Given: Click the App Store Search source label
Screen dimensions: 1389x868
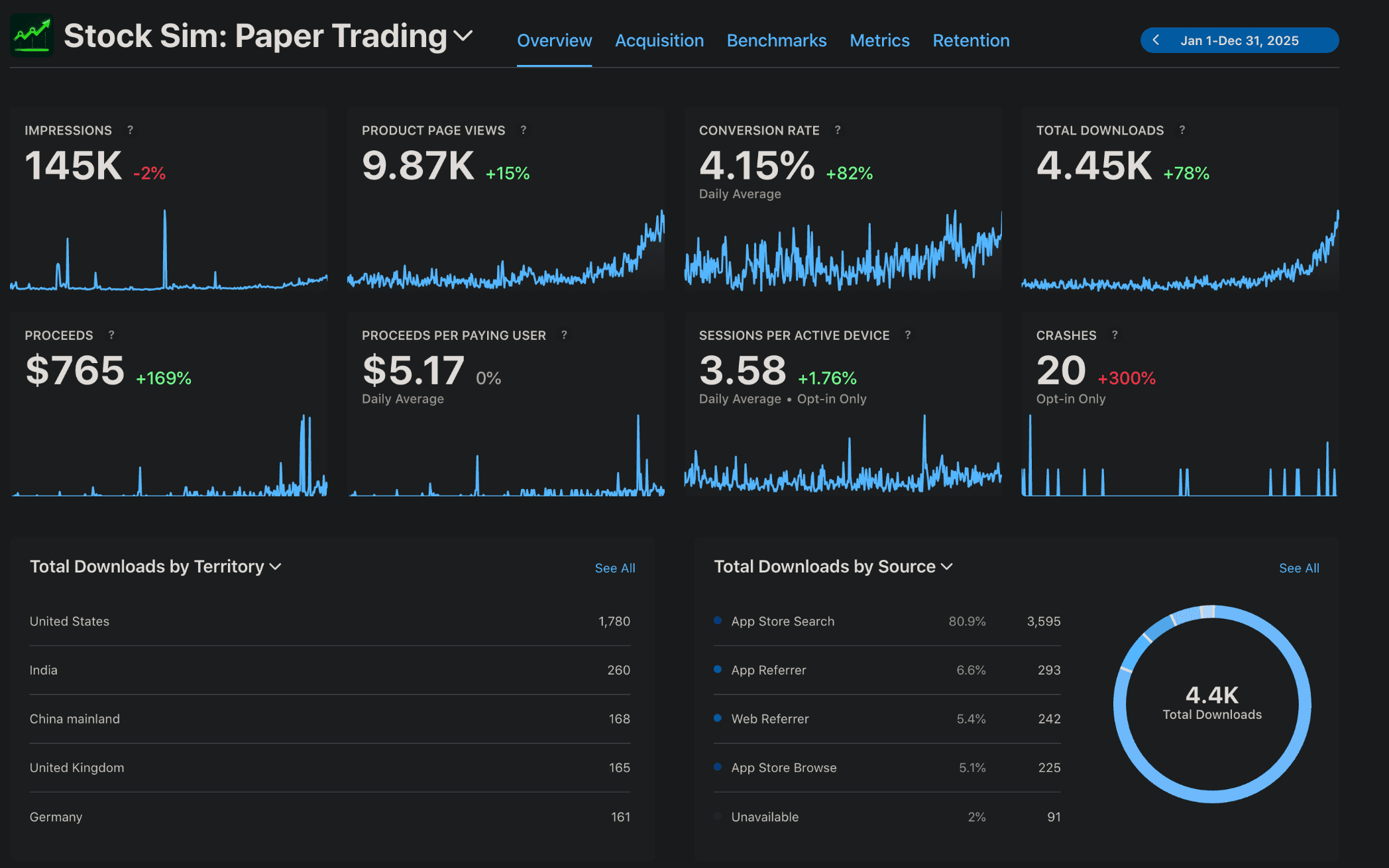Looking at the screenshot, I should [x=783, y=622].
